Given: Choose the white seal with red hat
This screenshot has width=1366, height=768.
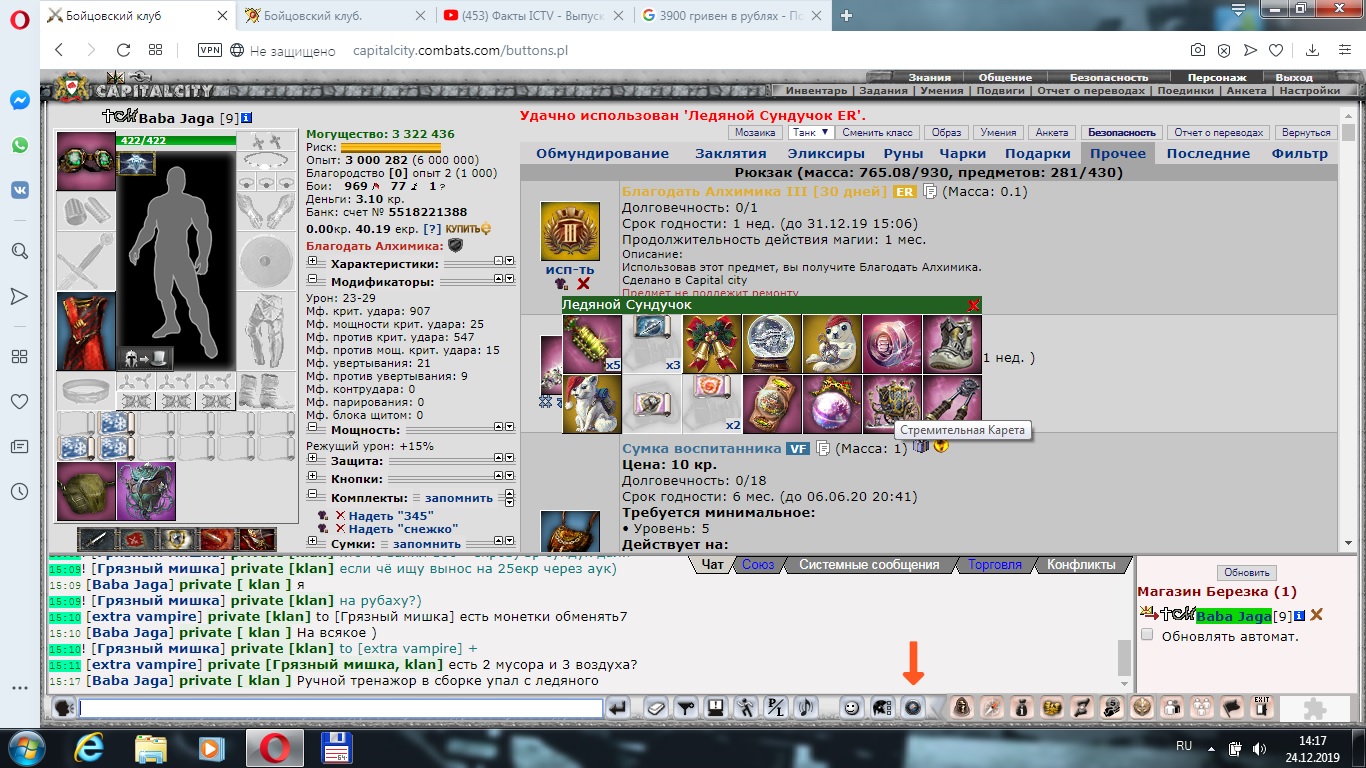Looking at the screenshot, I should point(832,344).
